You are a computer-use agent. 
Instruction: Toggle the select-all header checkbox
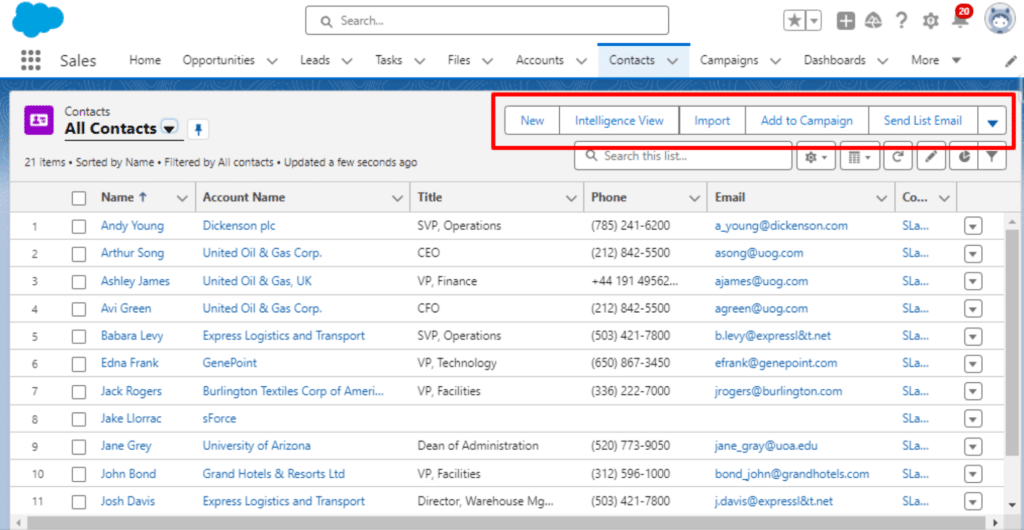tap(79, 198)
